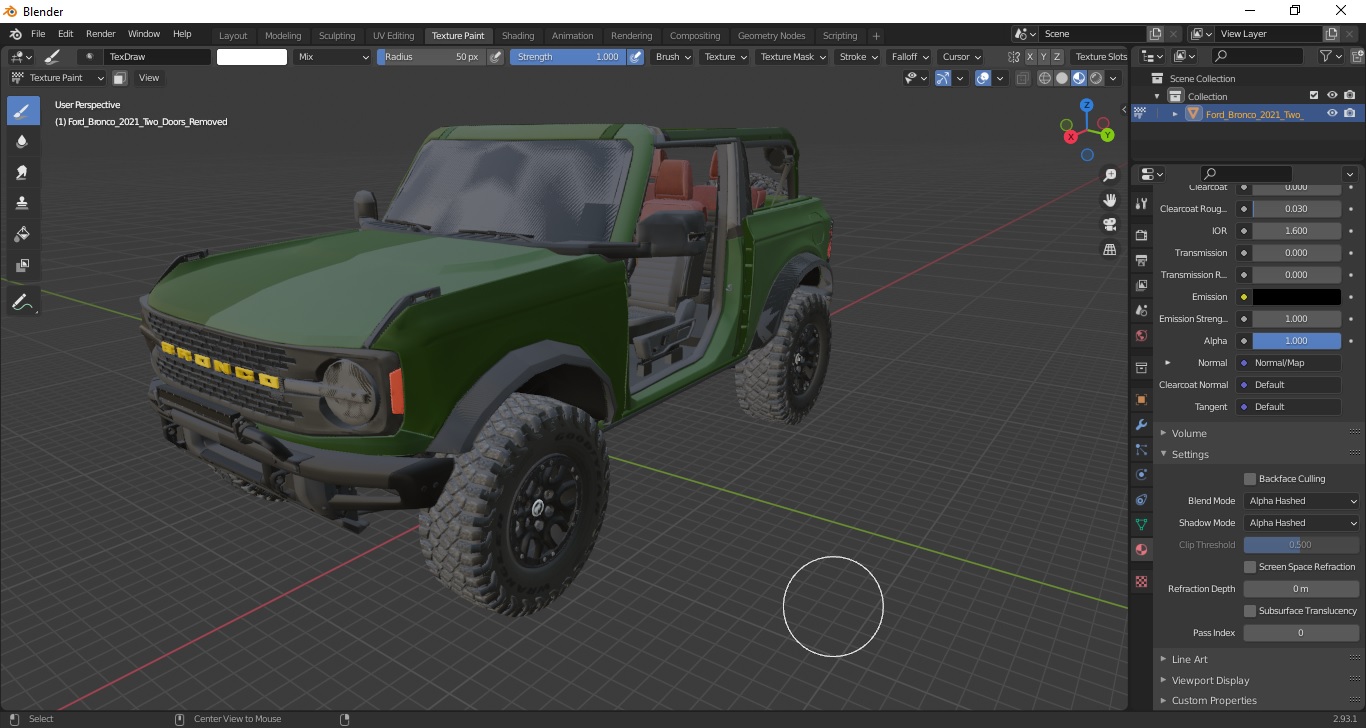
Task: Open the Physics properties tab
Action: 1141,474
